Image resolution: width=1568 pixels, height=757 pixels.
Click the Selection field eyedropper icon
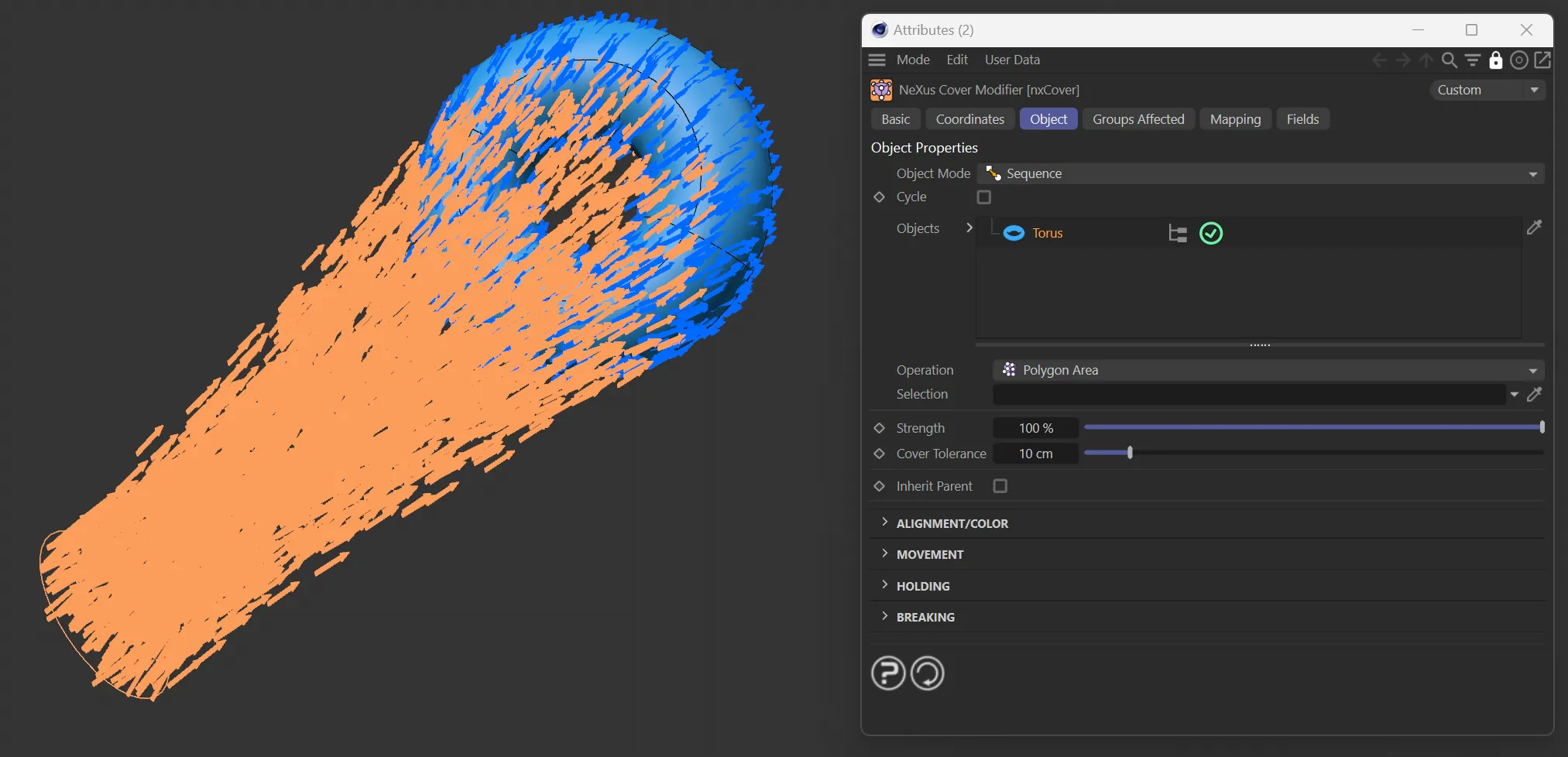[x=1534, y=394]
